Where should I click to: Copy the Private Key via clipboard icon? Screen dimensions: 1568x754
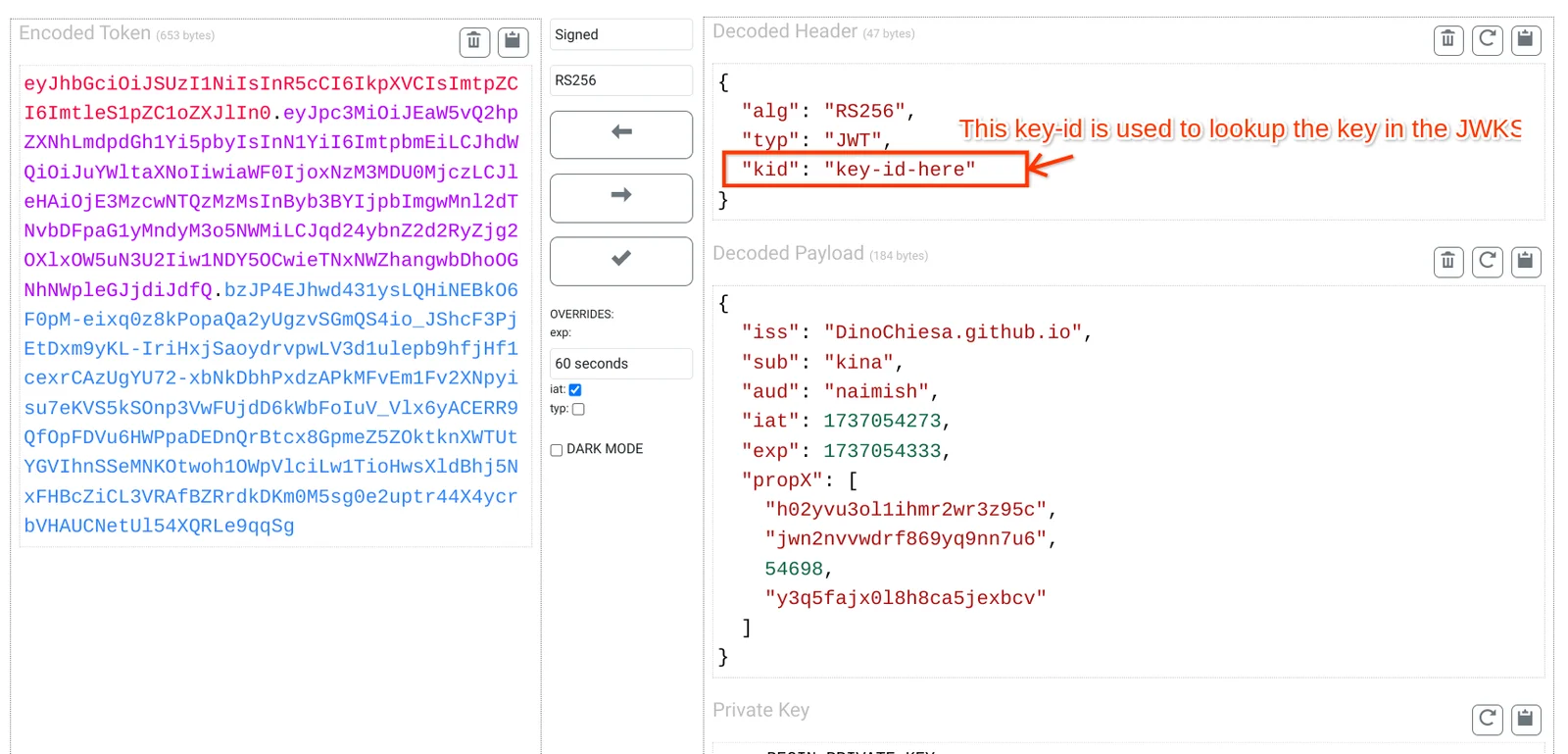1526,719
